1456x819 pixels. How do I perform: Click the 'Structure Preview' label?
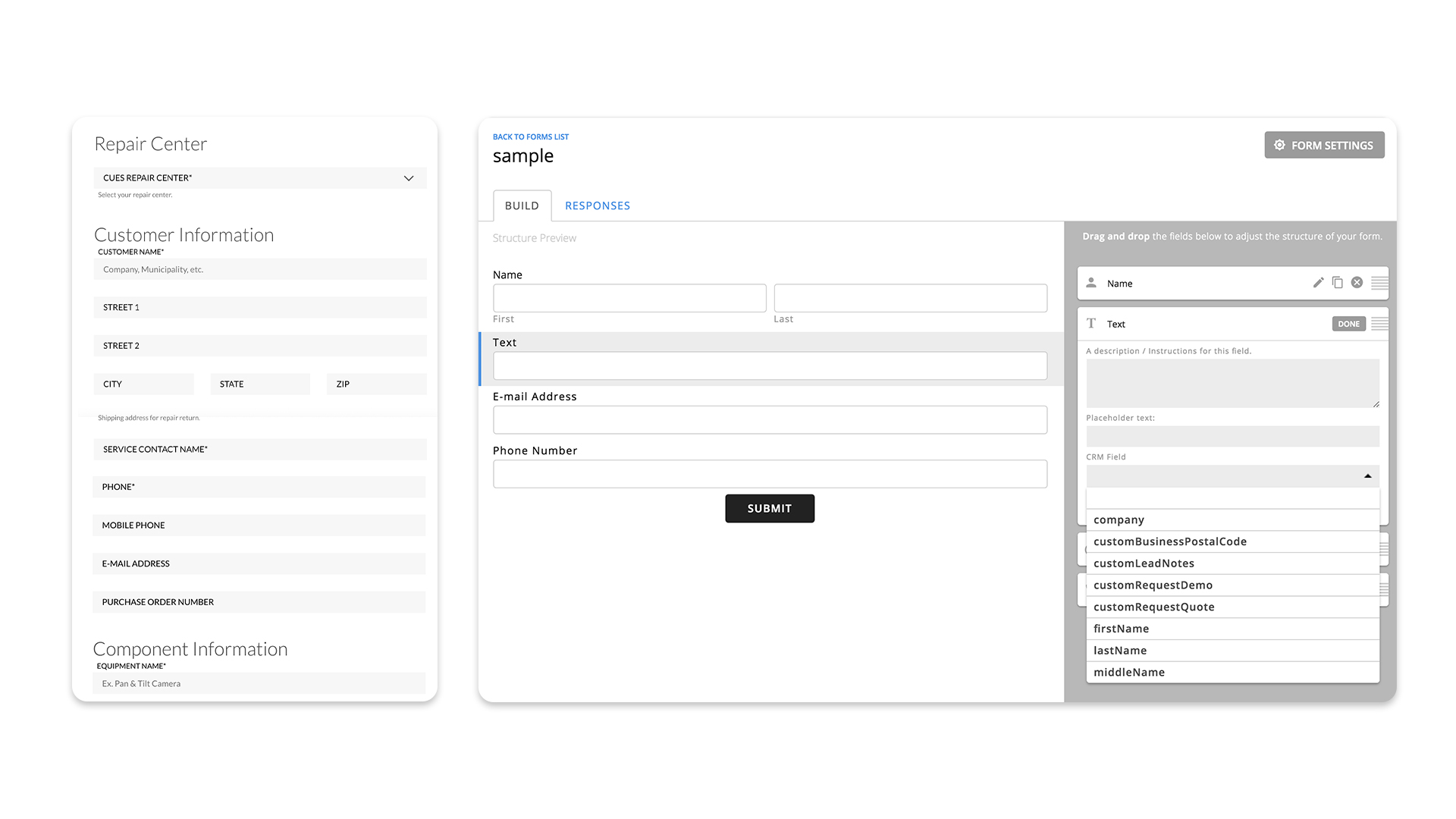[535, 238]
